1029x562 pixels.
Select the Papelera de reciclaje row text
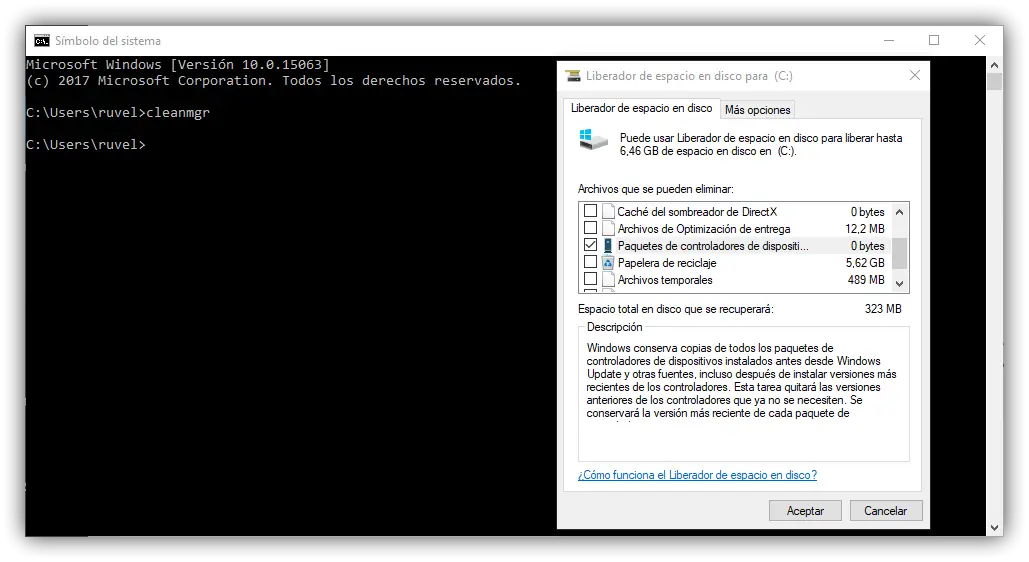click(667, 263)
